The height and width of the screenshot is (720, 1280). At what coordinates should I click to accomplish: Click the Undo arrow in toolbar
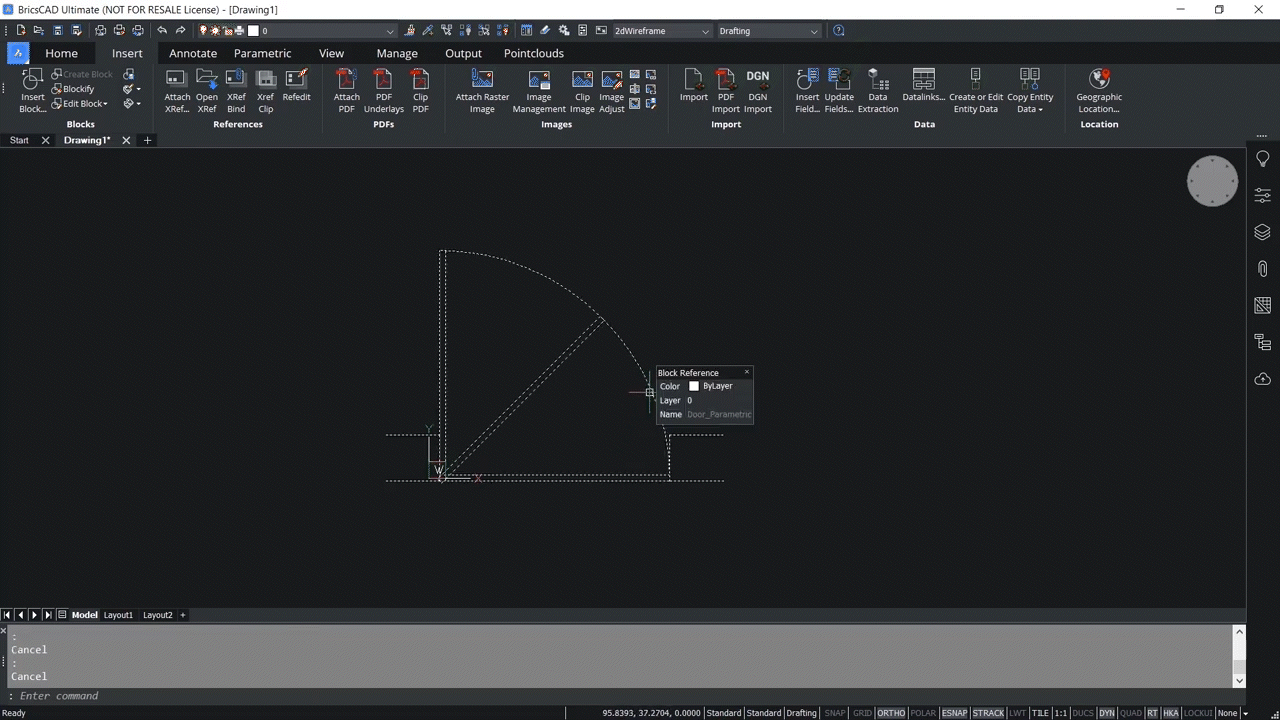pos(162,31)
